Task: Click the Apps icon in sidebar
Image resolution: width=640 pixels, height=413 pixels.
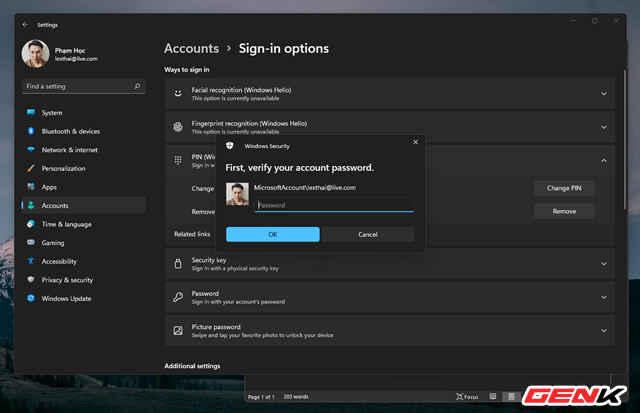Action: (31, 187)
